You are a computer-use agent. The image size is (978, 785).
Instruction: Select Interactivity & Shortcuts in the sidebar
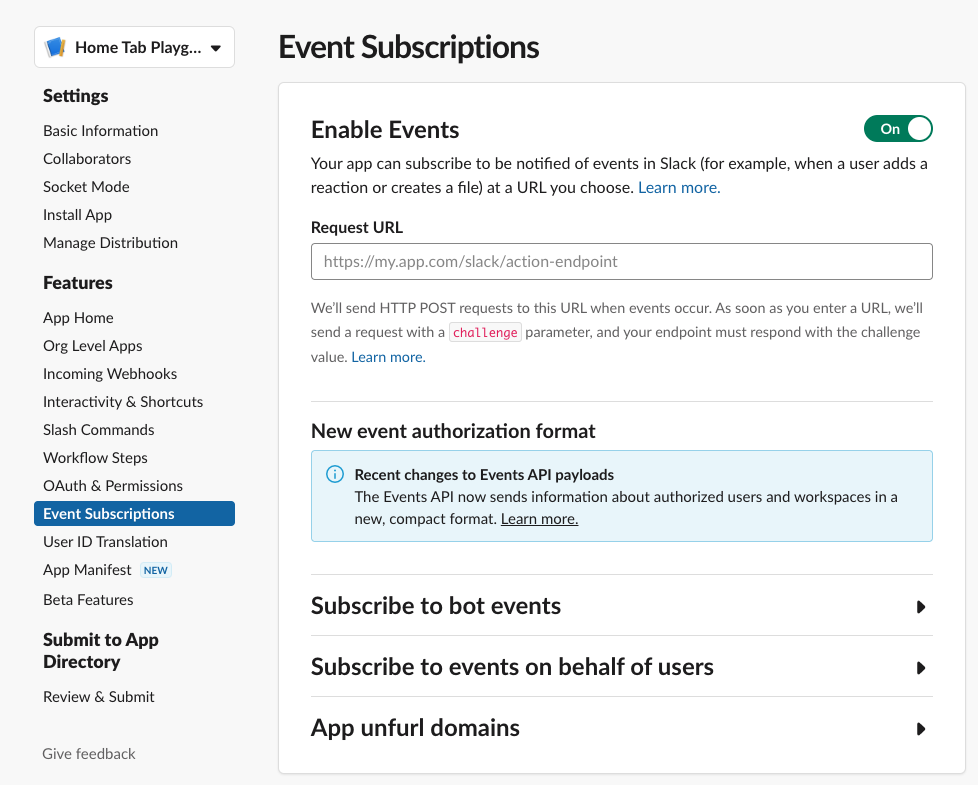122,401
